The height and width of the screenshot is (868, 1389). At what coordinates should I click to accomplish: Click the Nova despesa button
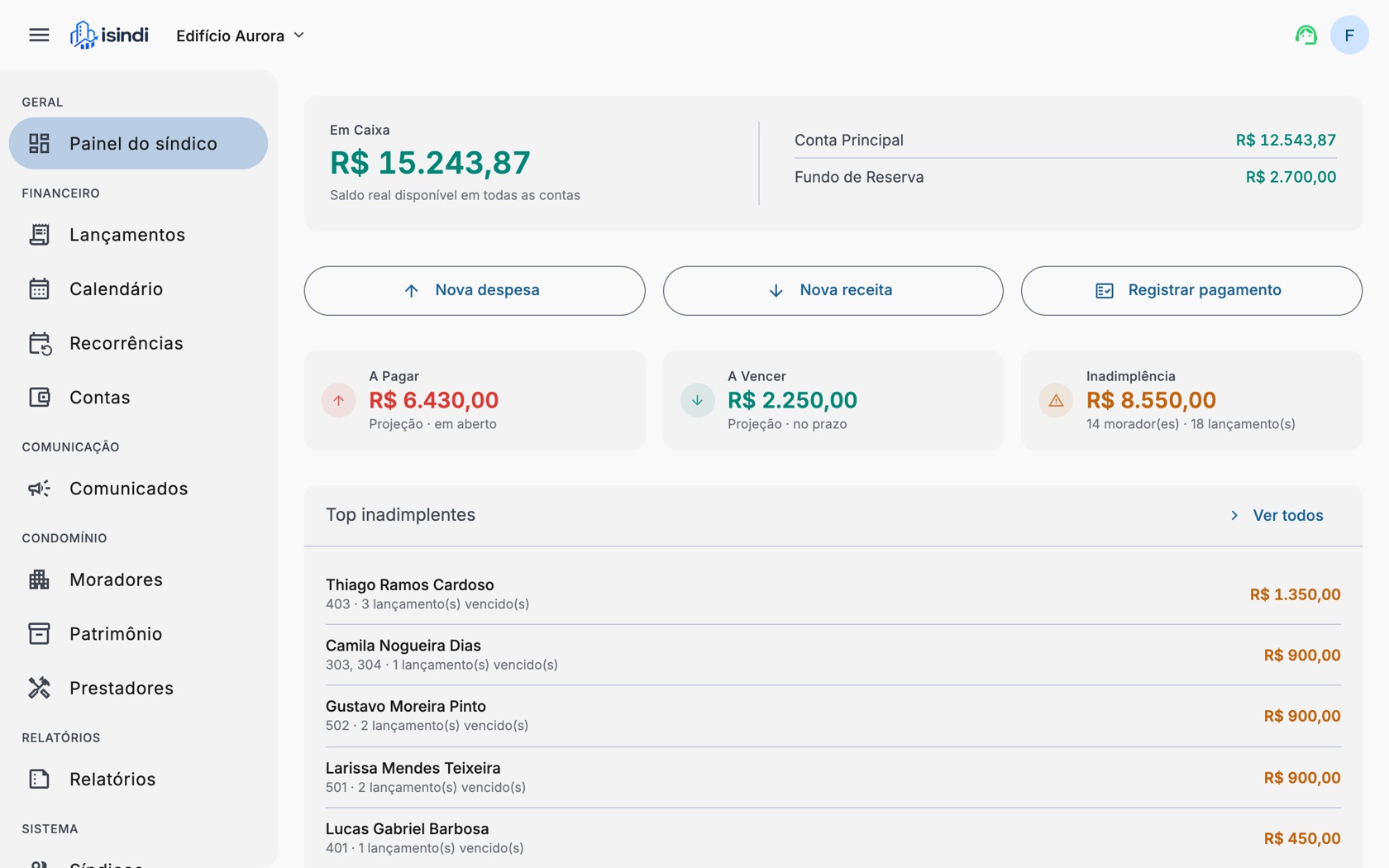(475, 290)
